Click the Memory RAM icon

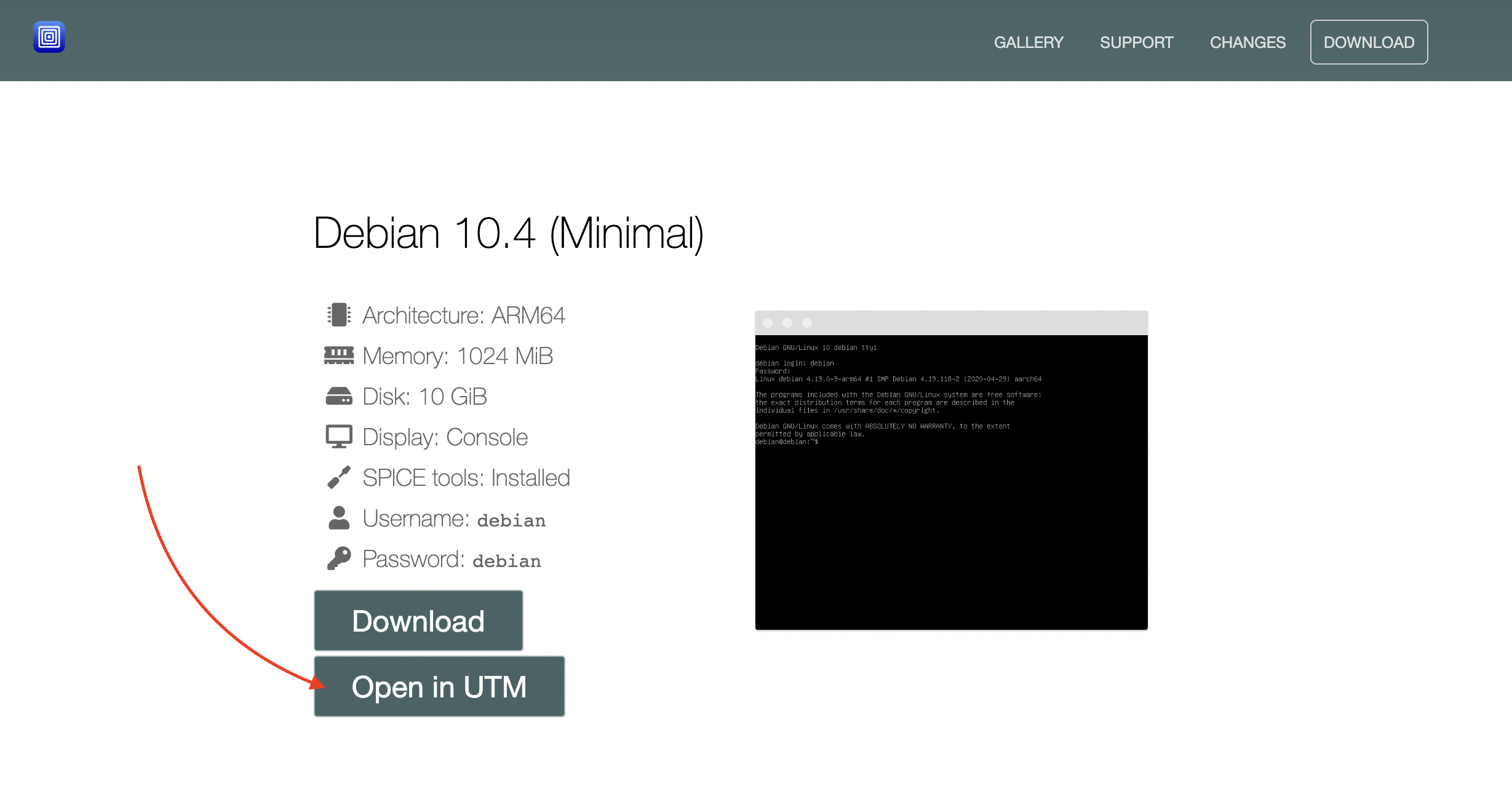pos(339,355)
